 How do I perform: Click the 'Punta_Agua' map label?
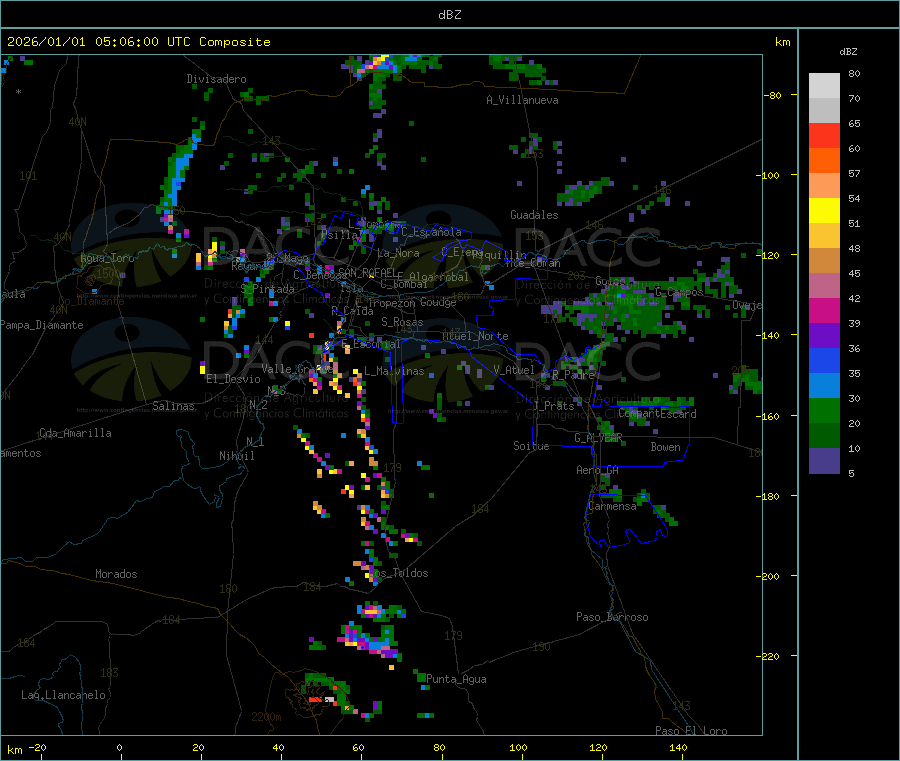456,679
